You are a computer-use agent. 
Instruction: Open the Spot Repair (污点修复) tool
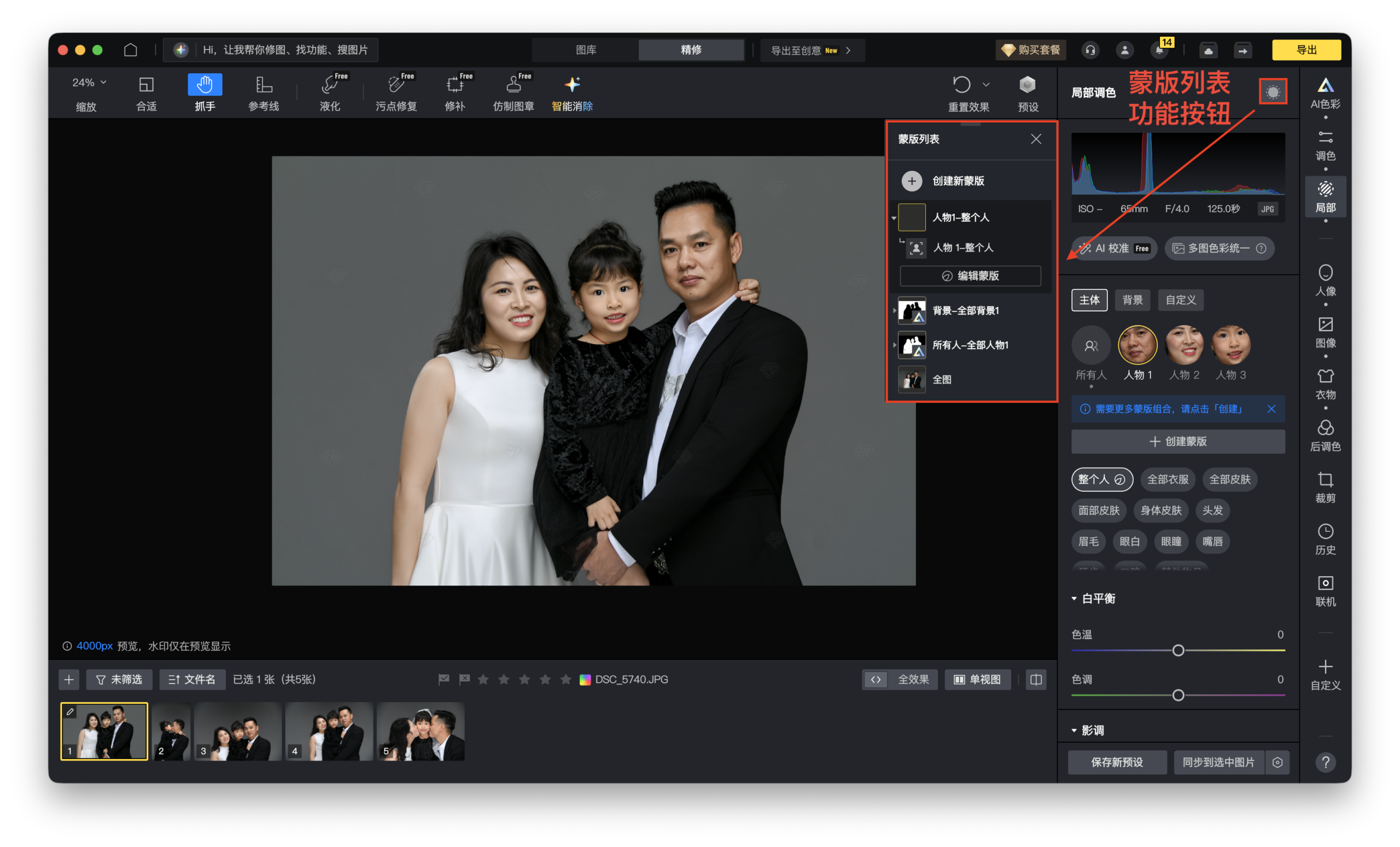[396, 91]
